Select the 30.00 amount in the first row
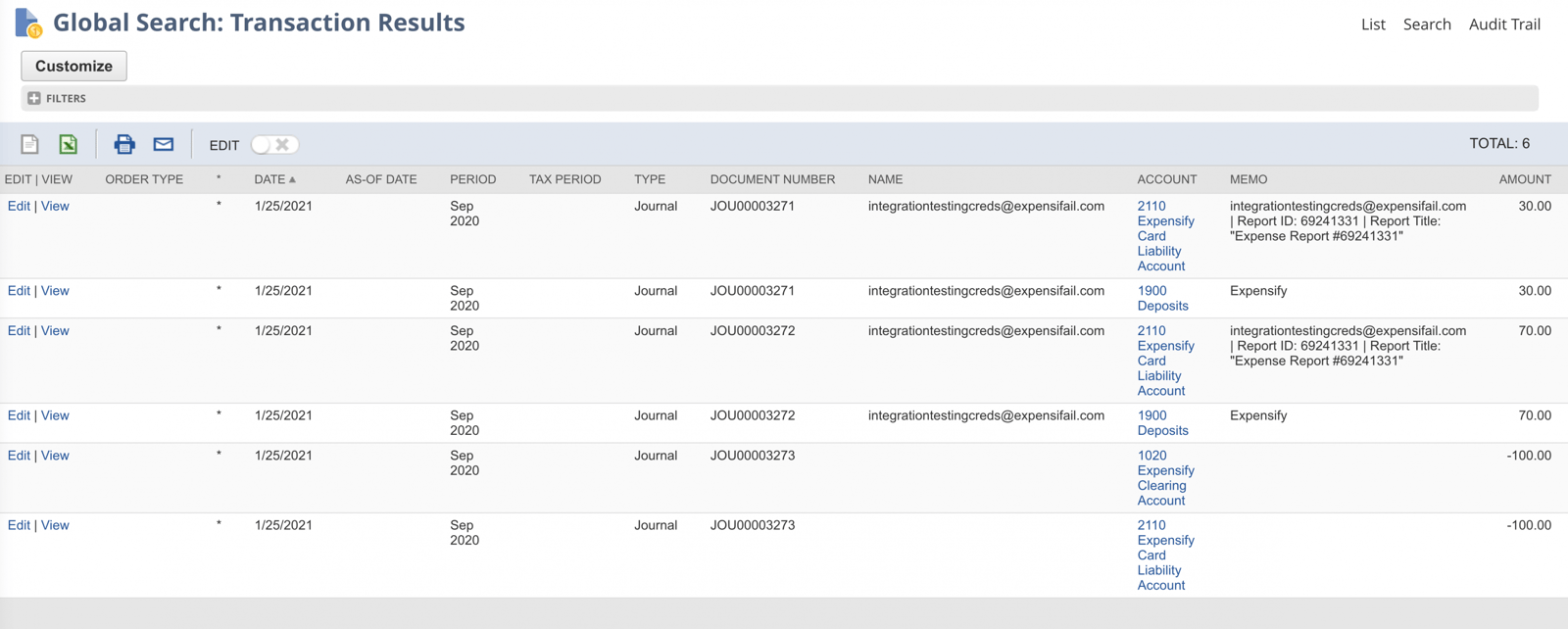This screenshot has width=1568, height=629. (x=1535, y=206)
